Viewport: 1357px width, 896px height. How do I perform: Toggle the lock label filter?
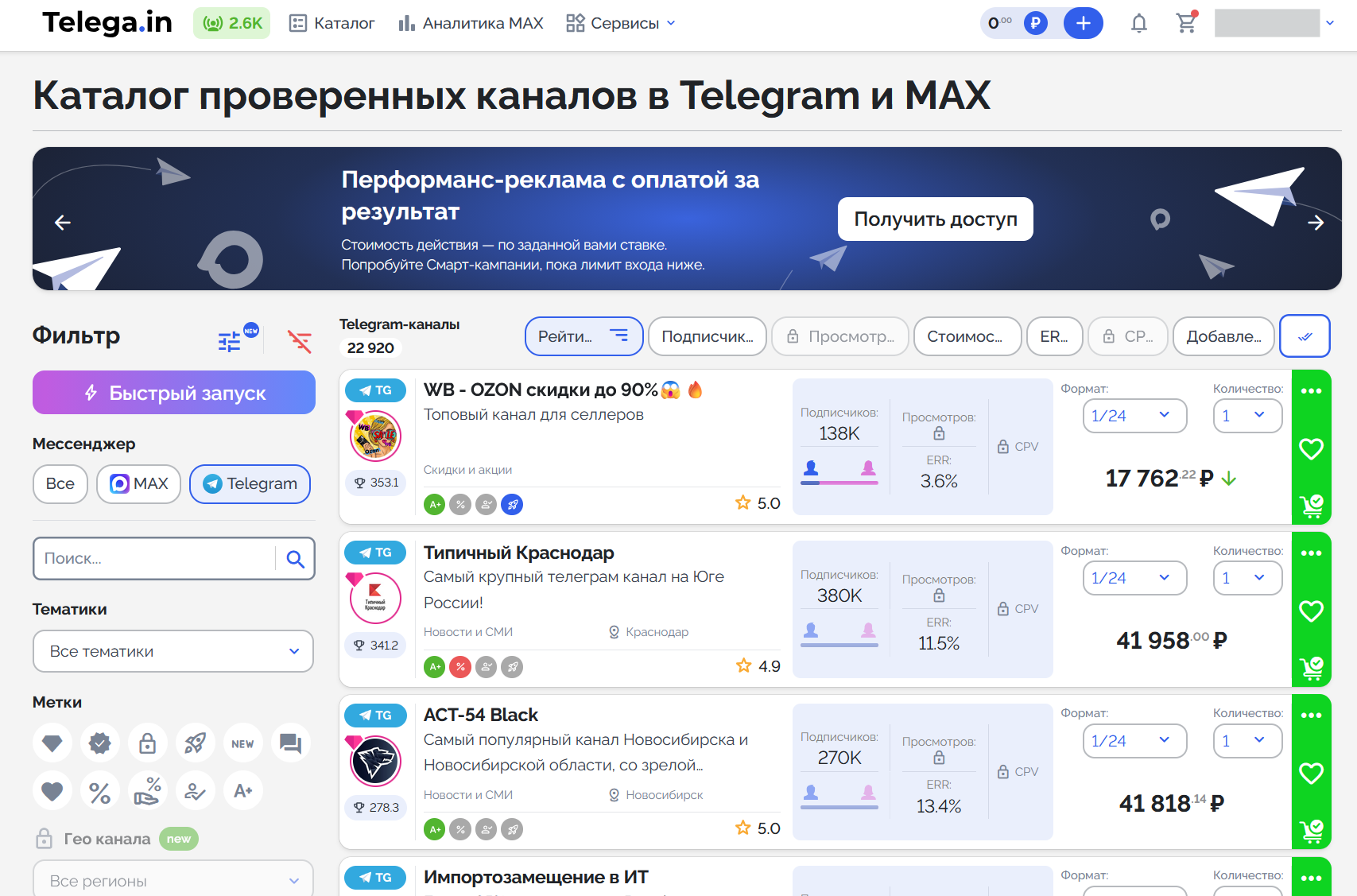pyautogui.click(x=148, y=743)
